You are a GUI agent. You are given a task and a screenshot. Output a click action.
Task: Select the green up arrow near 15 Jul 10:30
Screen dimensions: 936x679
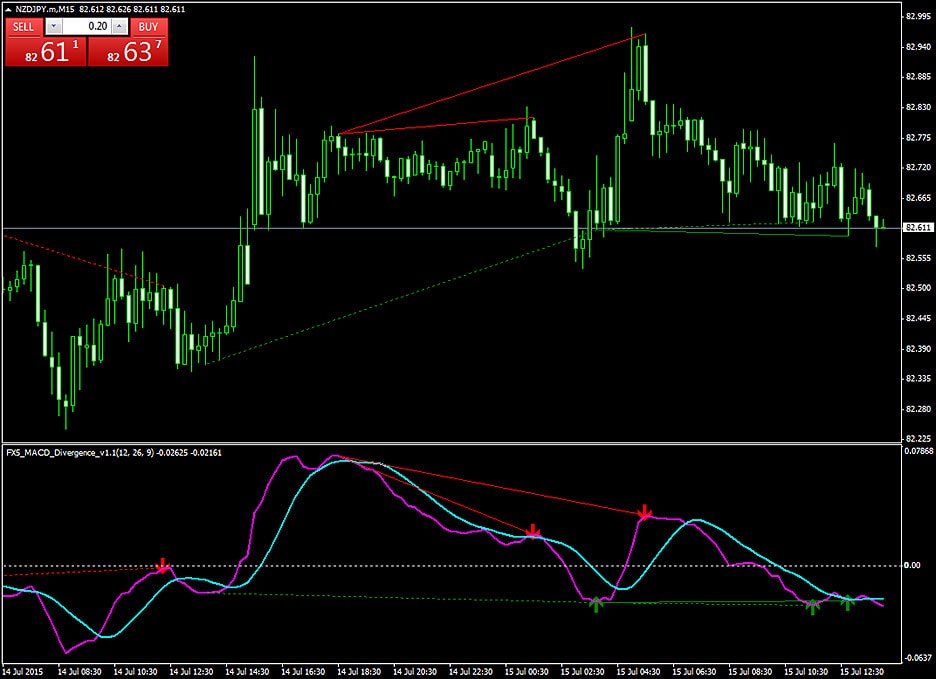tap(812, 607)
